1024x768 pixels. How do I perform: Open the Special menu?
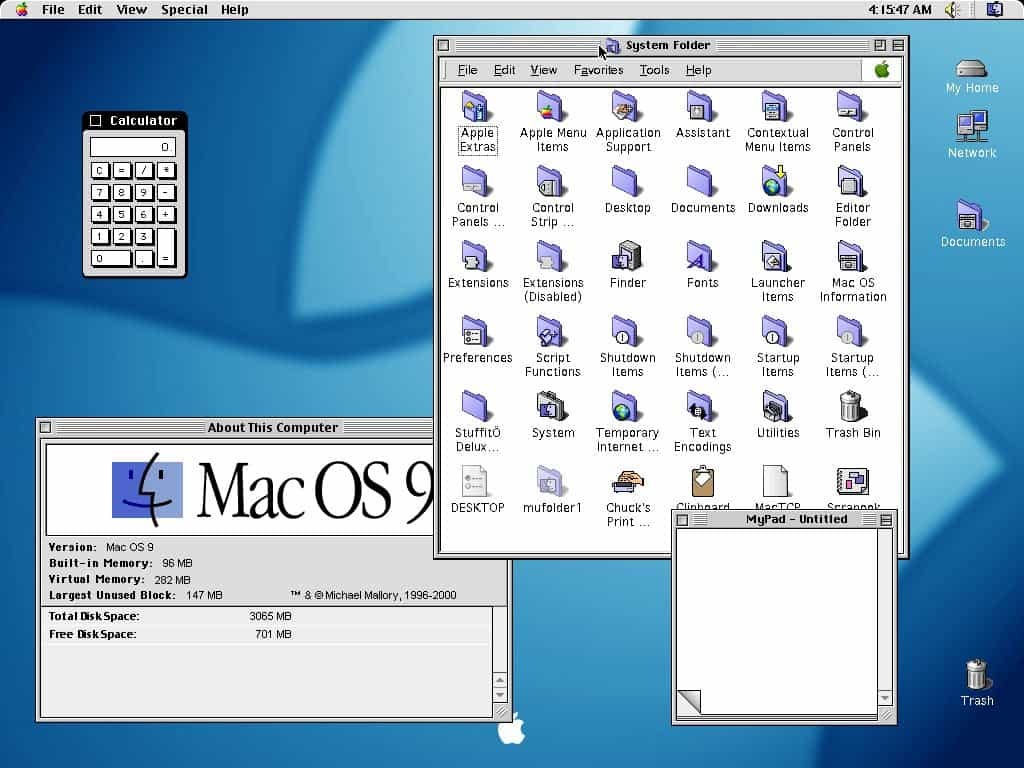point(184,9)
